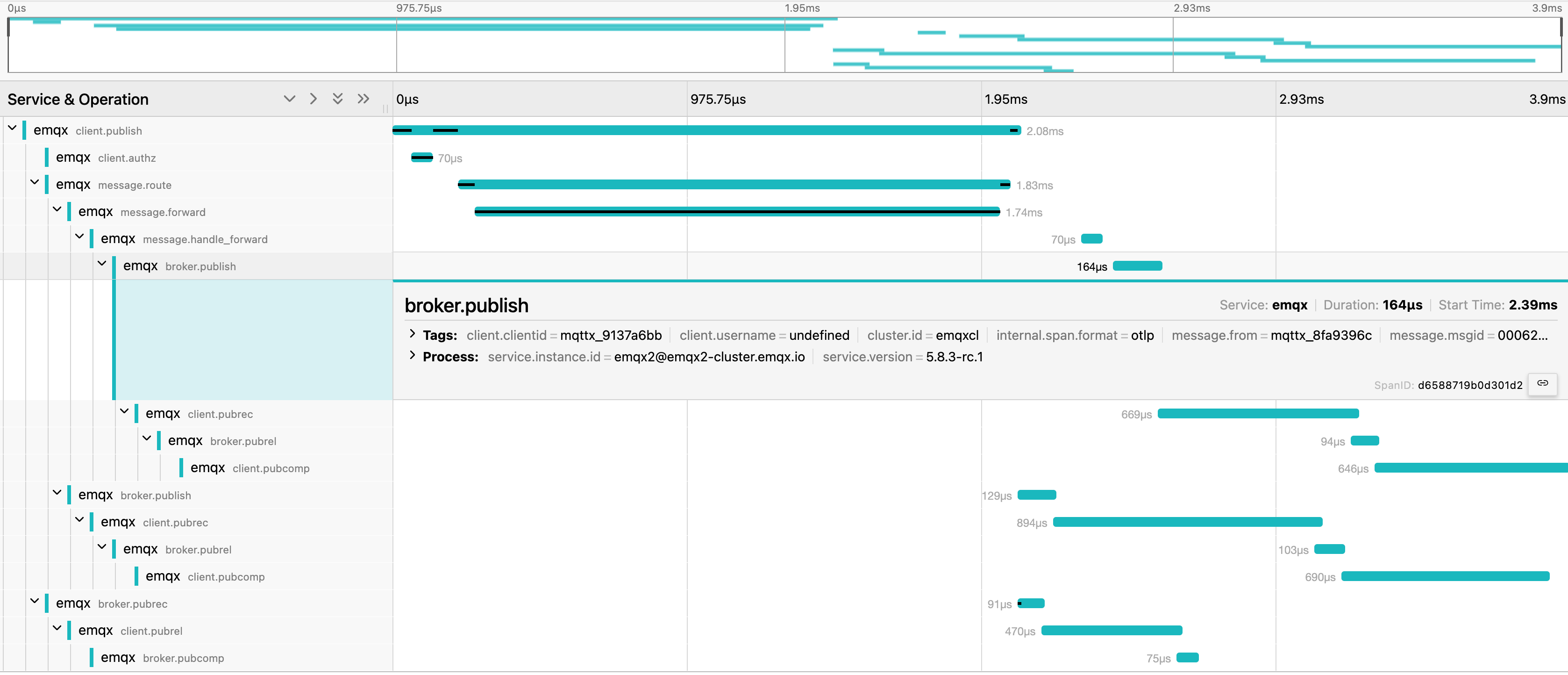This screenshot has height=675, width=1568.
Task: Click the collapse one level chevron icon
Action: [x=314, y=99]
